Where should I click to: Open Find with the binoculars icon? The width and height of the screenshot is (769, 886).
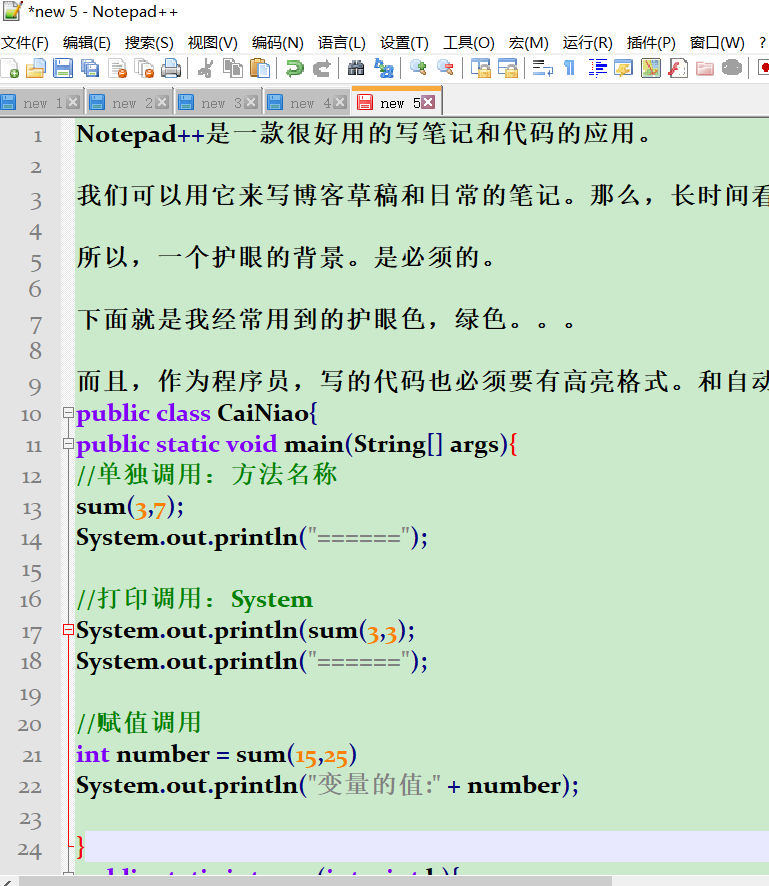click(356, 68)
